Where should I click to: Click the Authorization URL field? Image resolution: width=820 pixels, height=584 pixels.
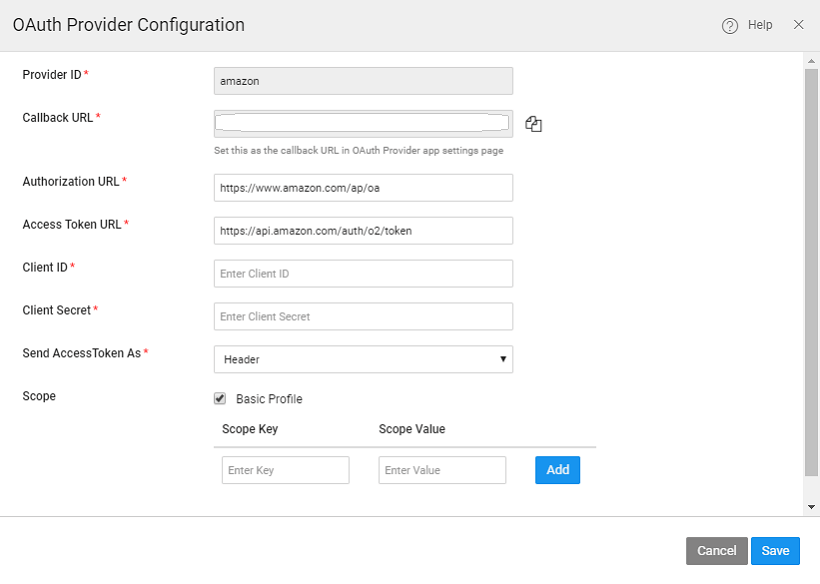363,188
